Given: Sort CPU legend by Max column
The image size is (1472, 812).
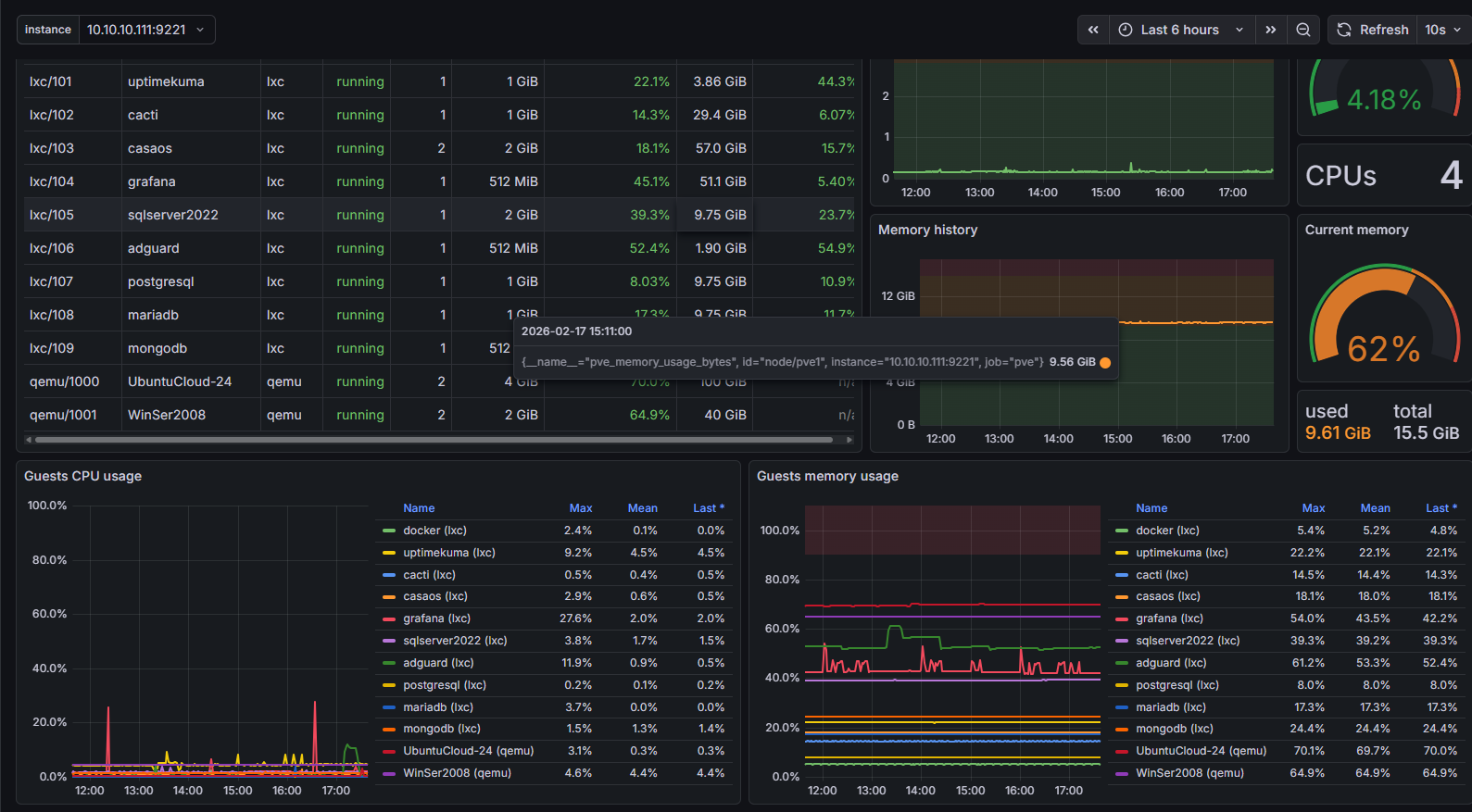Looking at the screenshot, I should 581,508.
